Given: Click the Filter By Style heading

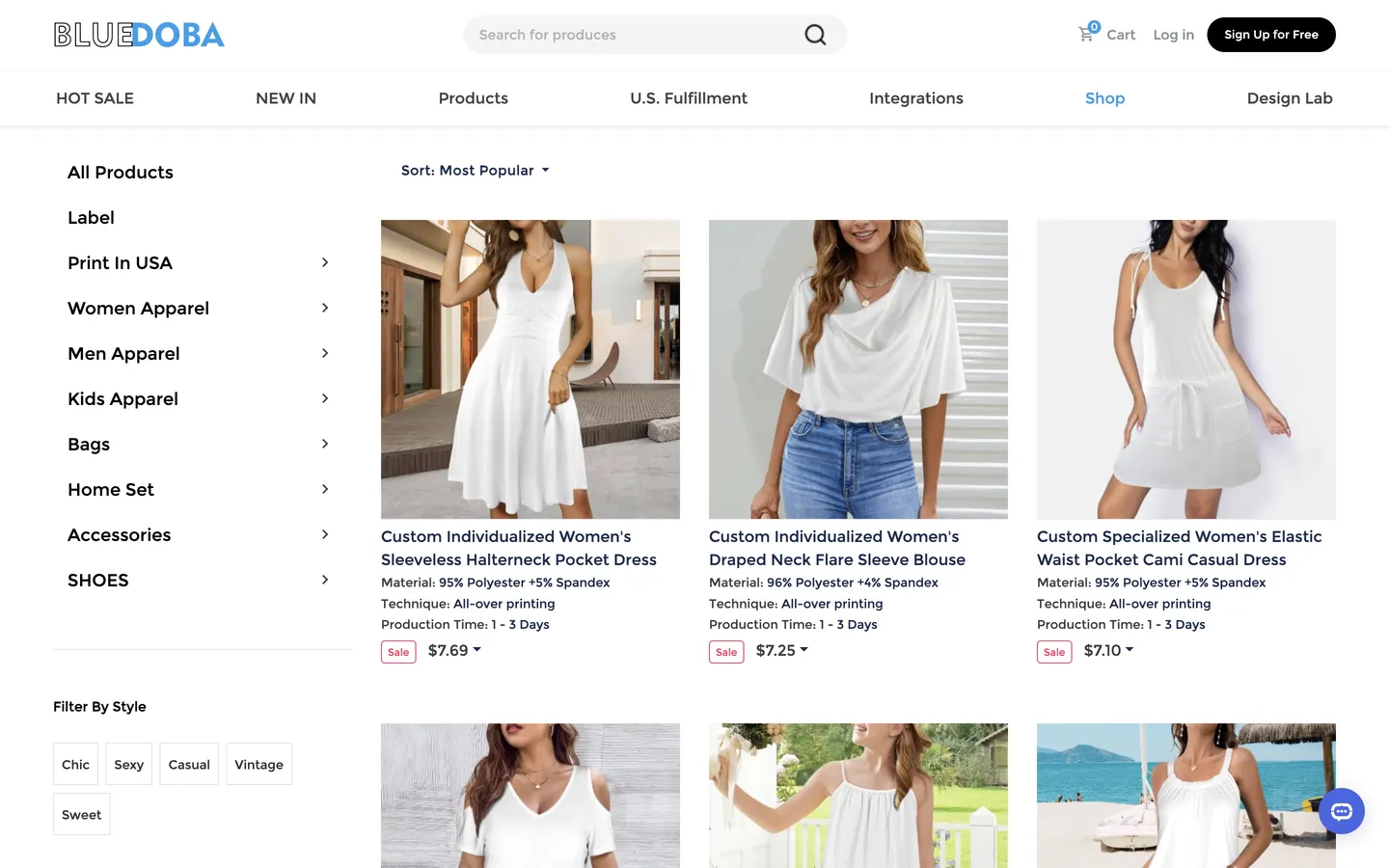Looking at the screenshot, I should pos(99,707).
